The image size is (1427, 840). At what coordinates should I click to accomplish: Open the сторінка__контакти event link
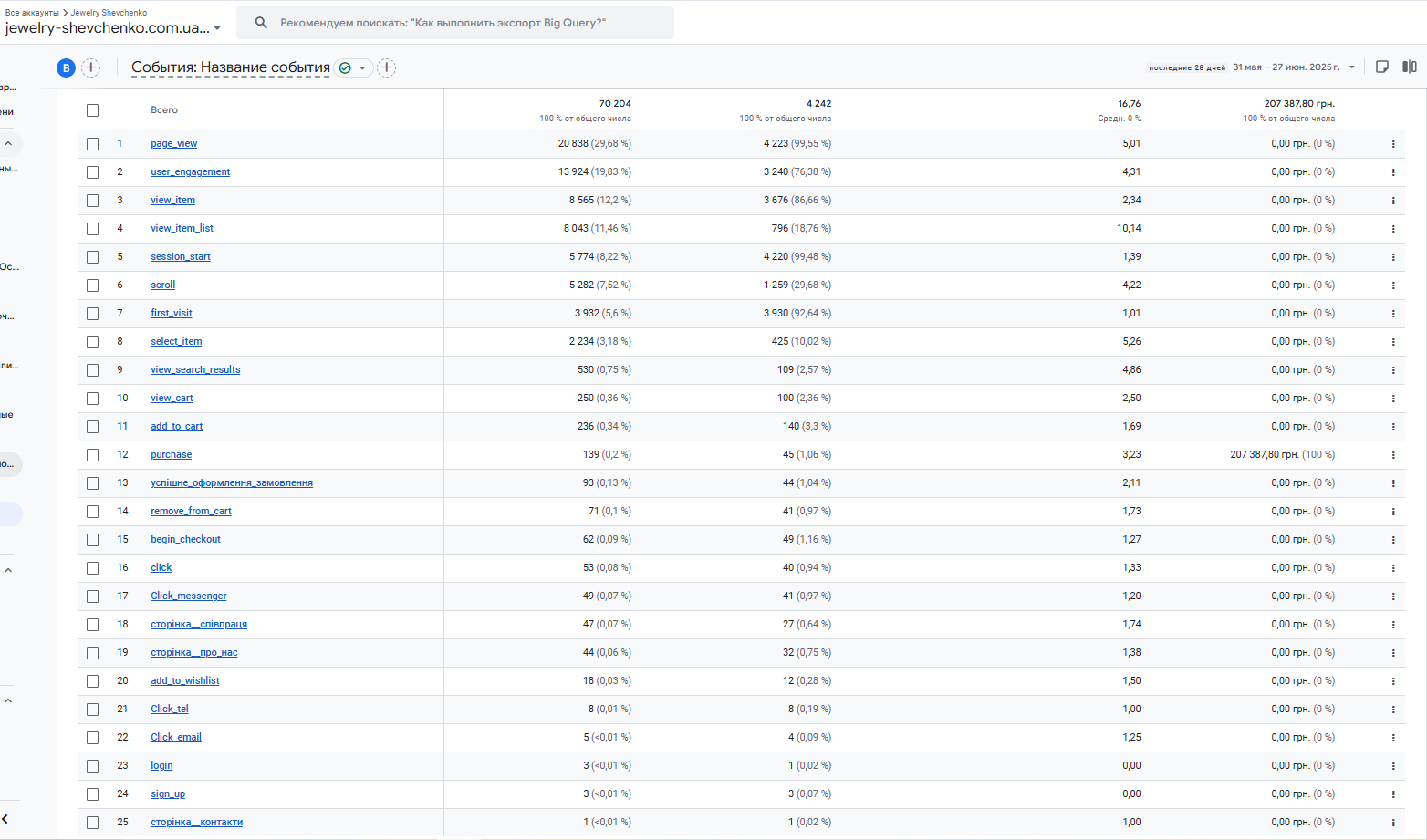pos(196,823)
